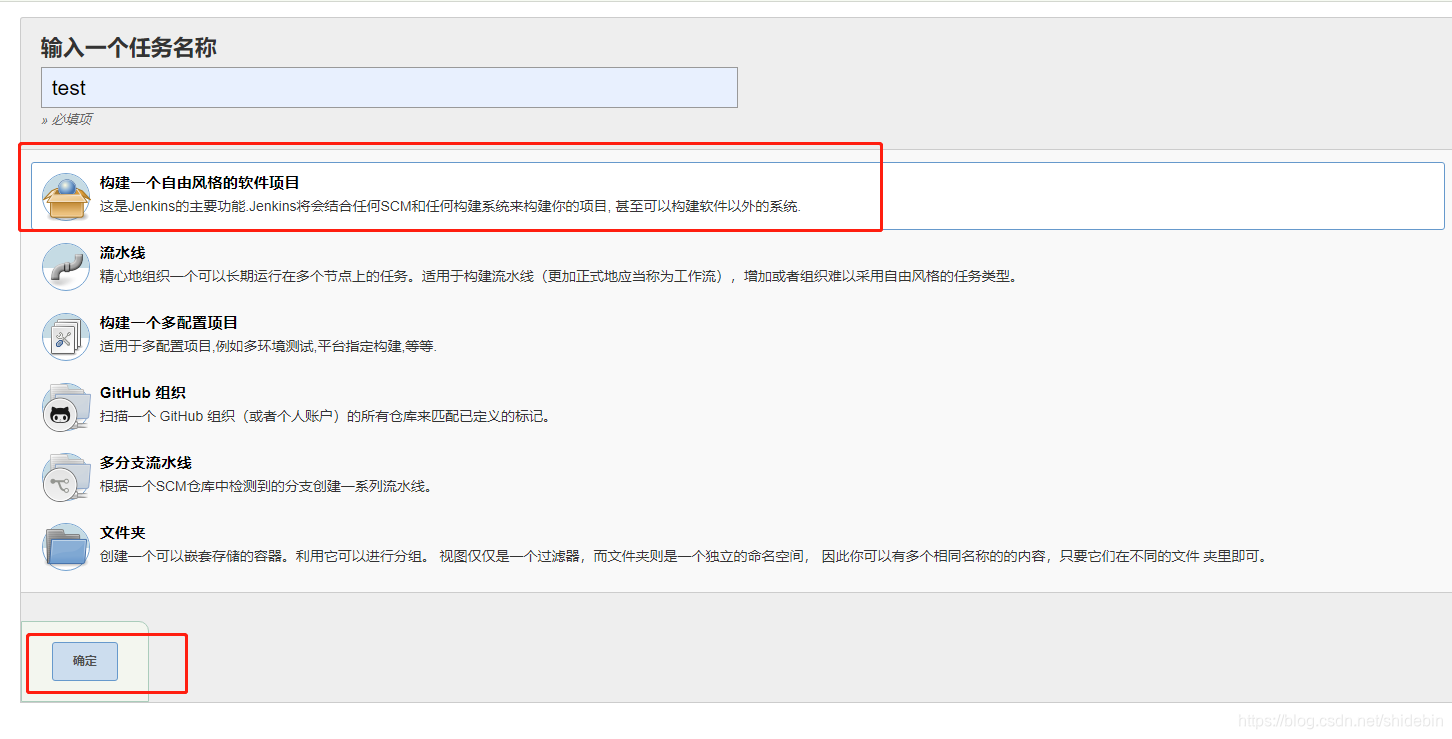Select the folder (文件夹) icon

point(66,546)
